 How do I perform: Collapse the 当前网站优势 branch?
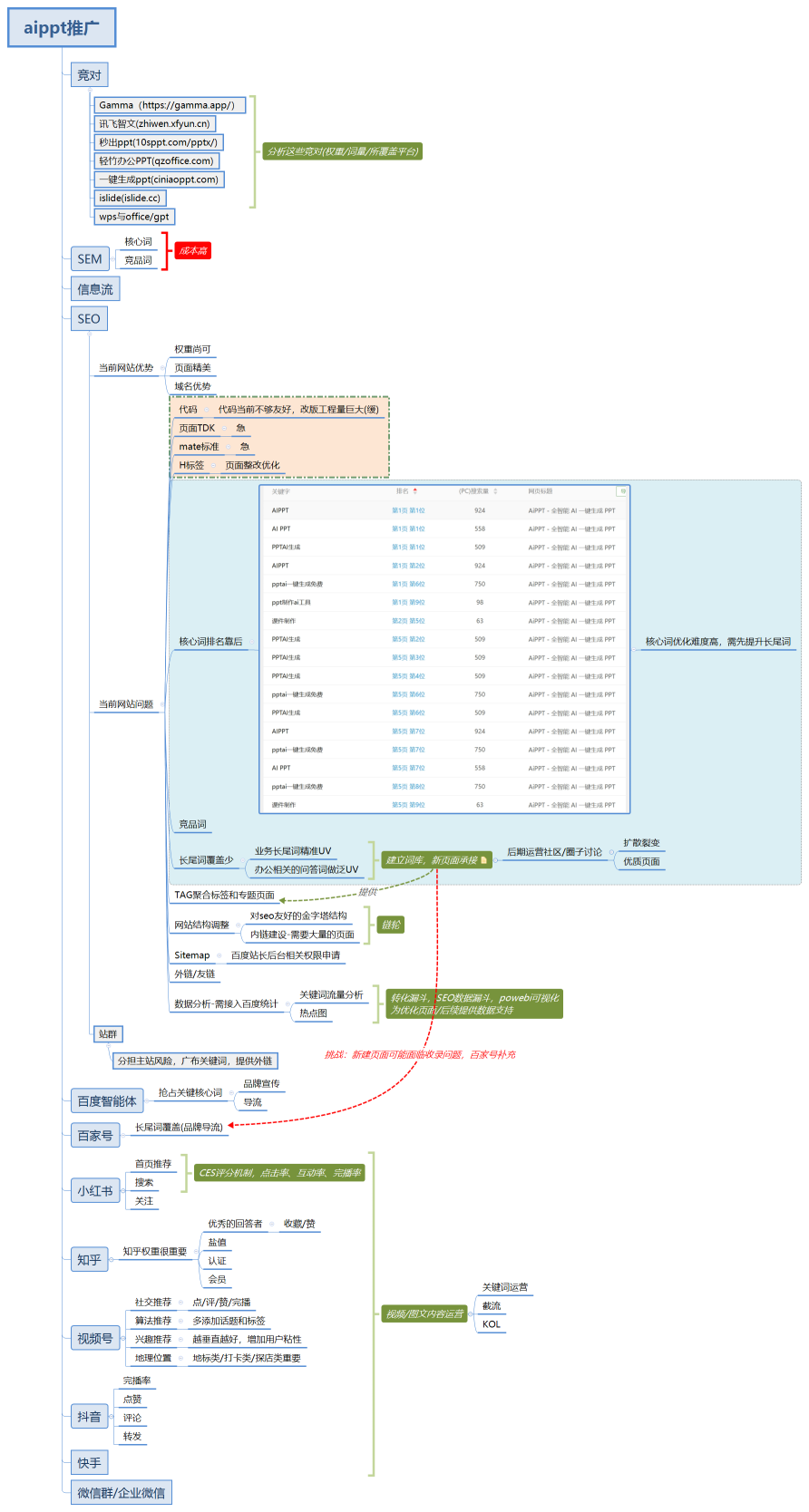pyautogui.click(x=162, y=368)
